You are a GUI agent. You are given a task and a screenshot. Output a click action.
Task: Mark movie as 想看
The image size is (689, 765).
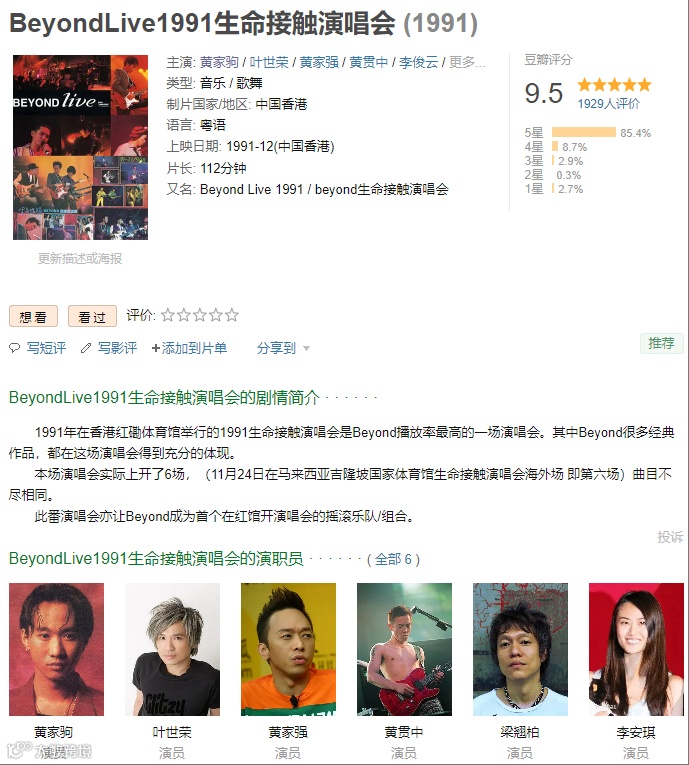[33, 317]
